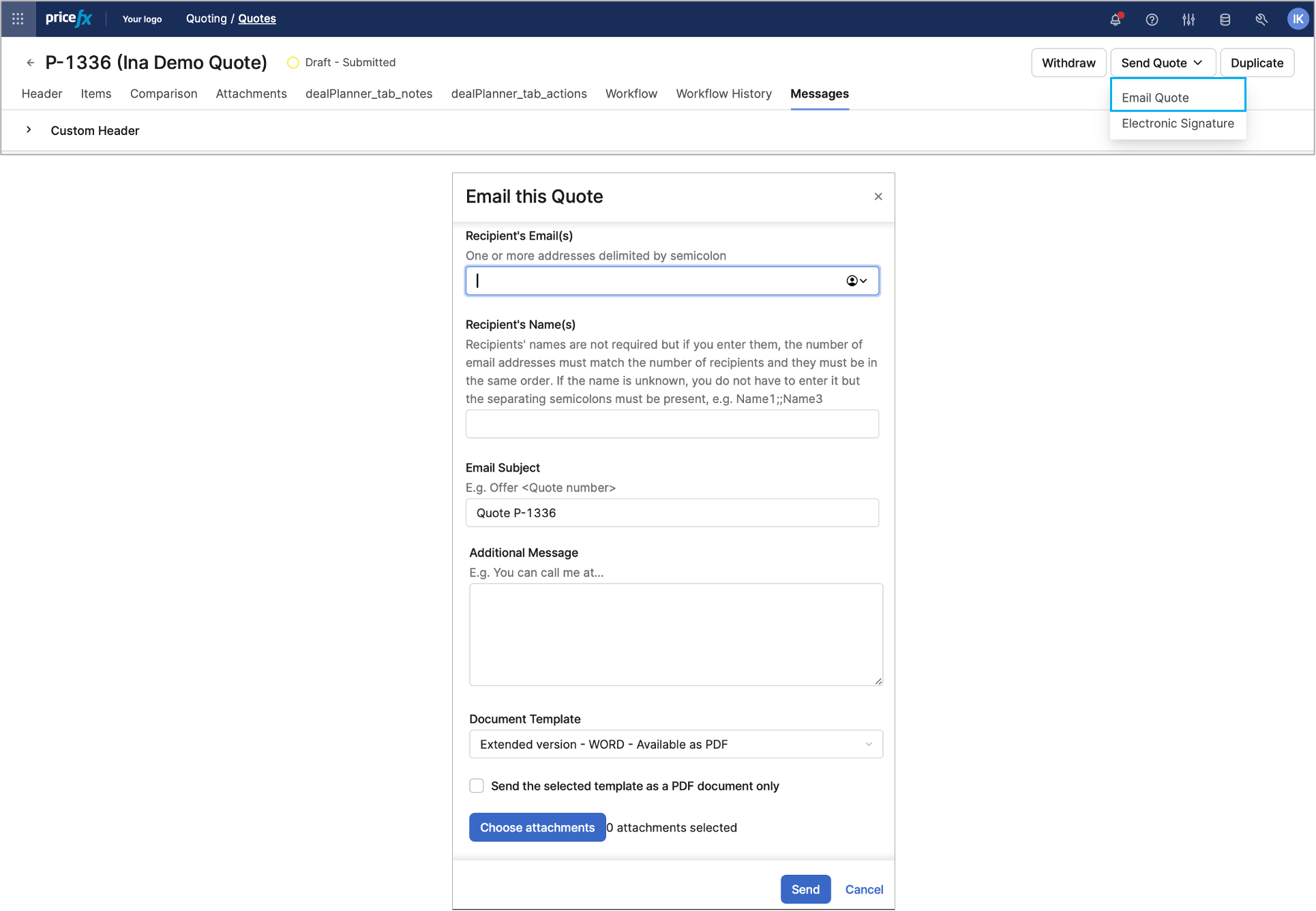
Task: Open the Document Template dropdown
Action: click(x=675, y=744)
